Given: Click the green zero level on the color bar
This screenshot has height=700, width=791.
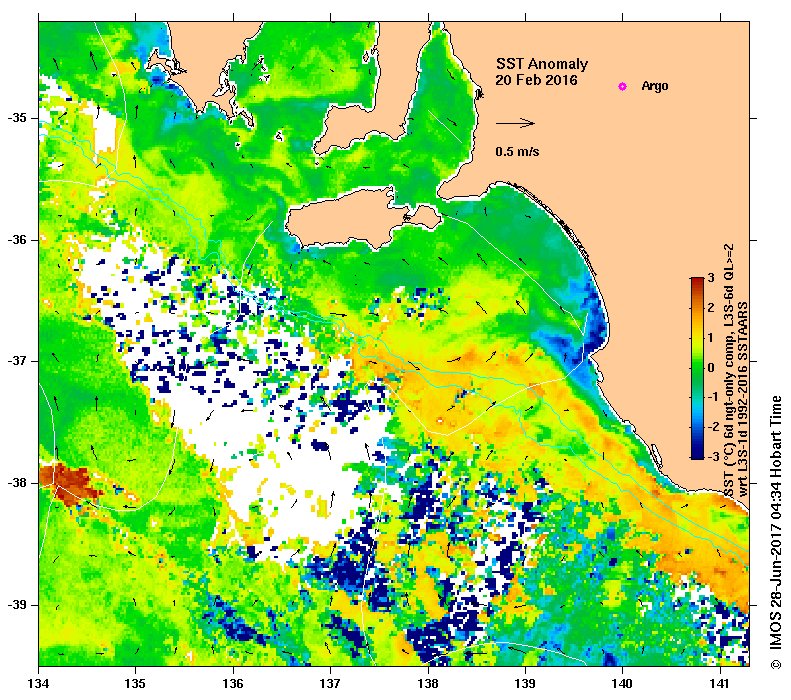Looking at the screenshot, I should pyautogui.click(x=696, y=368).
